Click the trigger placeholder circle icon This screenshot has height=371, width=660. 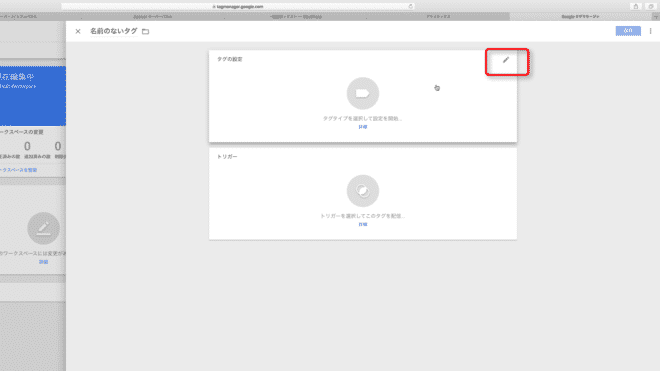[363, 191]
